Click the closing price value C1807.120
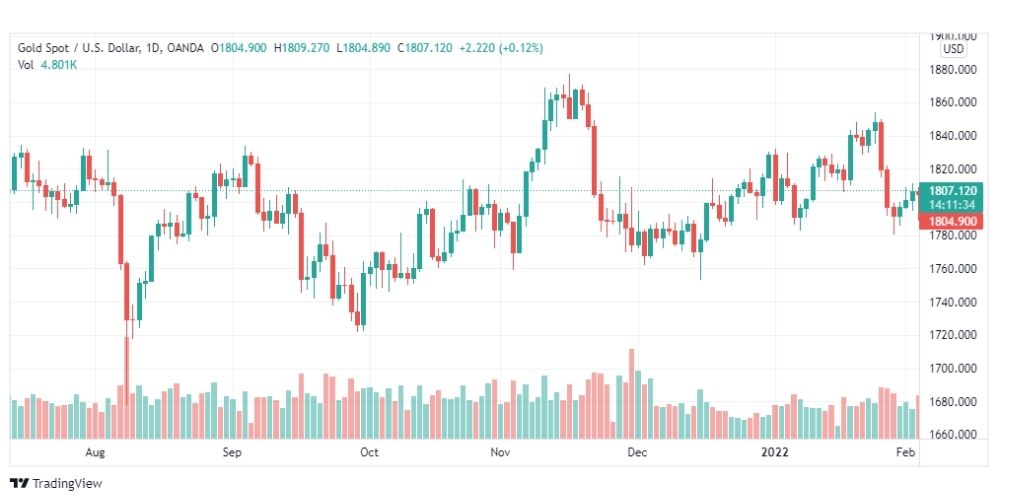This screenshot has width=1012, height=501. click(x=425, y=48)
